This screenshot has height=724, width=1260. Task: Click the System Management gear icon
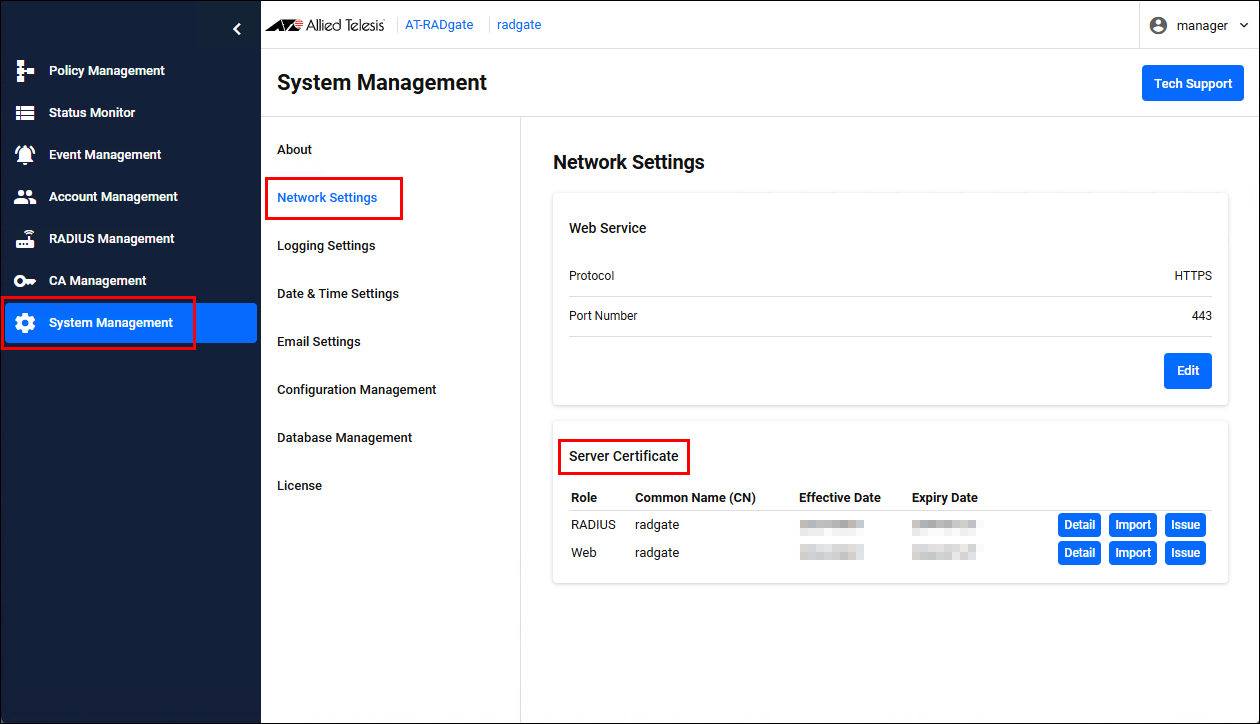point(25,323)
